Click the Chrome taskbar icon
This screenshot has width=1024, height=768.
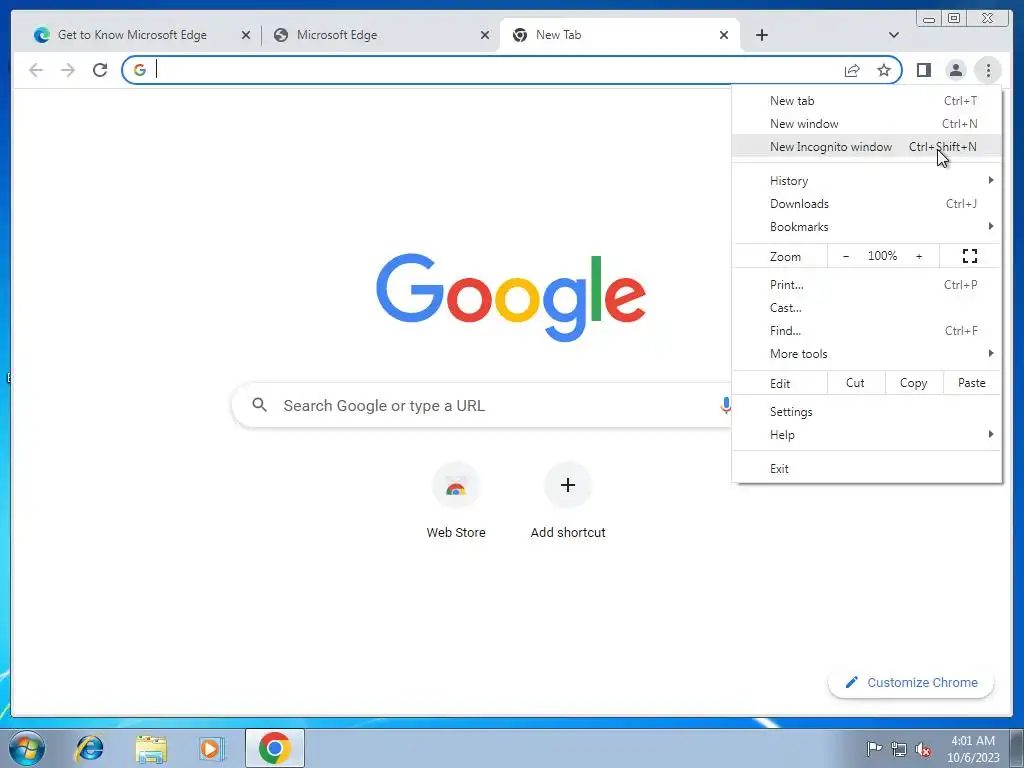pos(275,748)
